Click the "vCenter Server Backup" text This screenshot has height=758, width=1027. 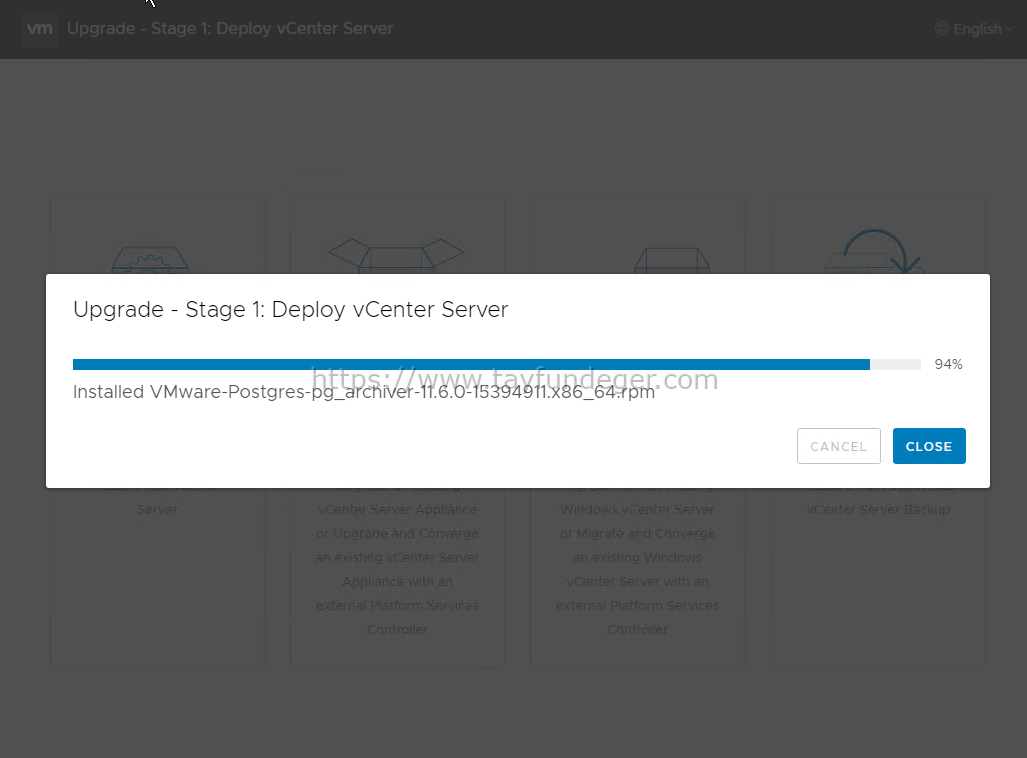[x=878, y=510]
